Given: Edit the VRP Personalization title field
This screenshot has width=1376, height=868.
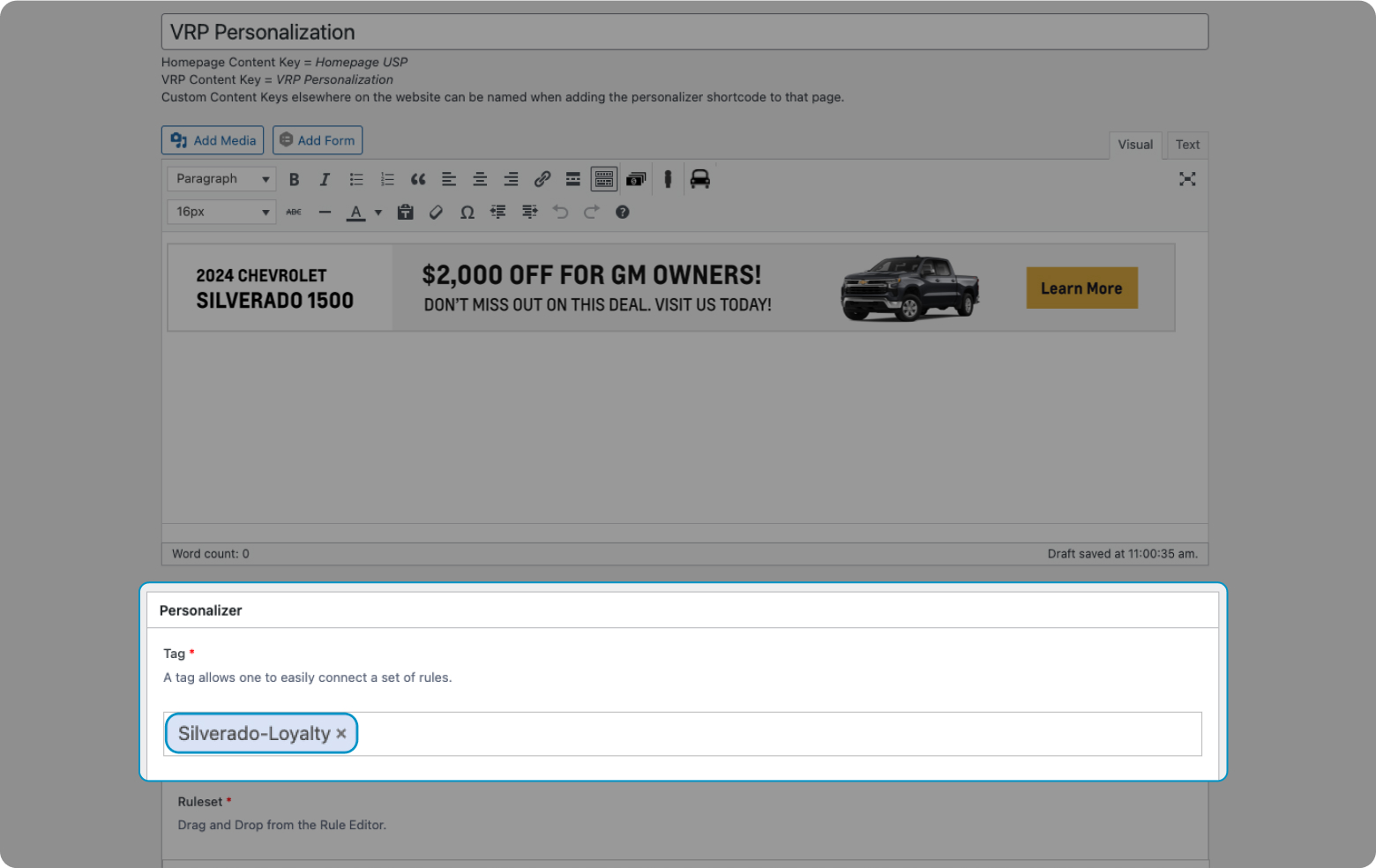Looking at the screenshot, I should pyautogui.click(x=684, y=32).
